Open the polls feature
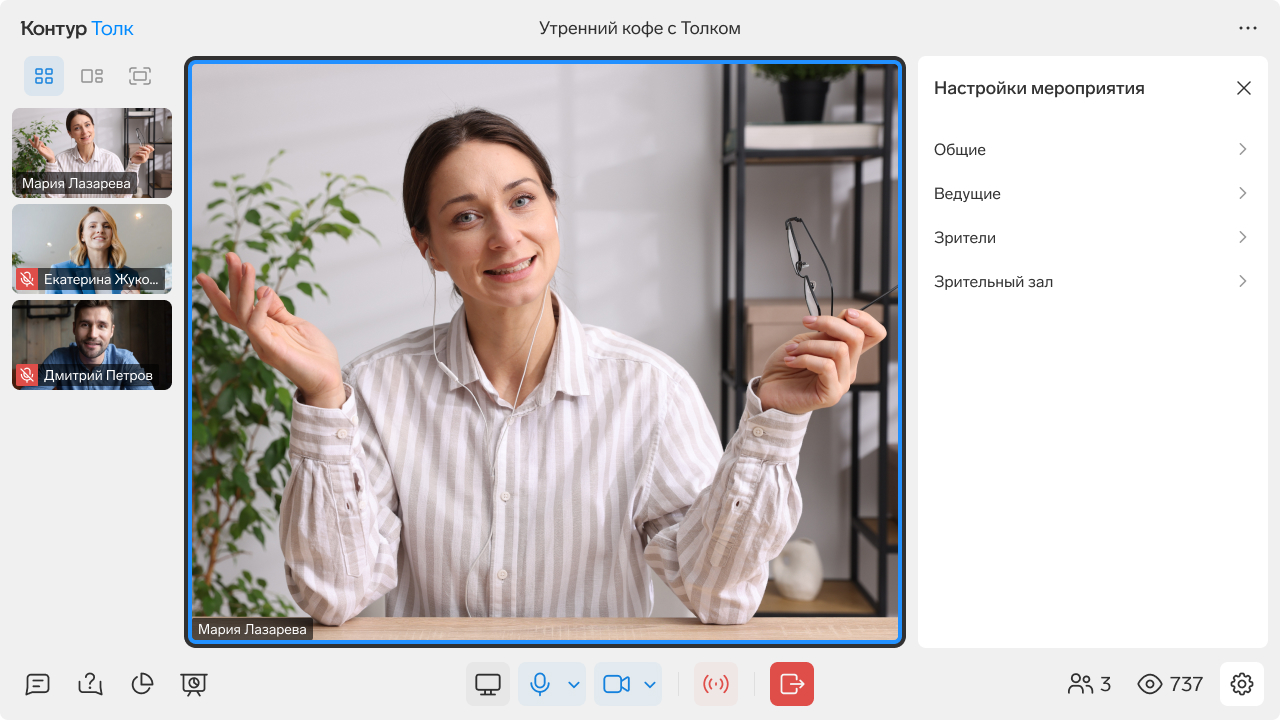1280x720 pixels. pyautogui.click(x=142, y=684)
